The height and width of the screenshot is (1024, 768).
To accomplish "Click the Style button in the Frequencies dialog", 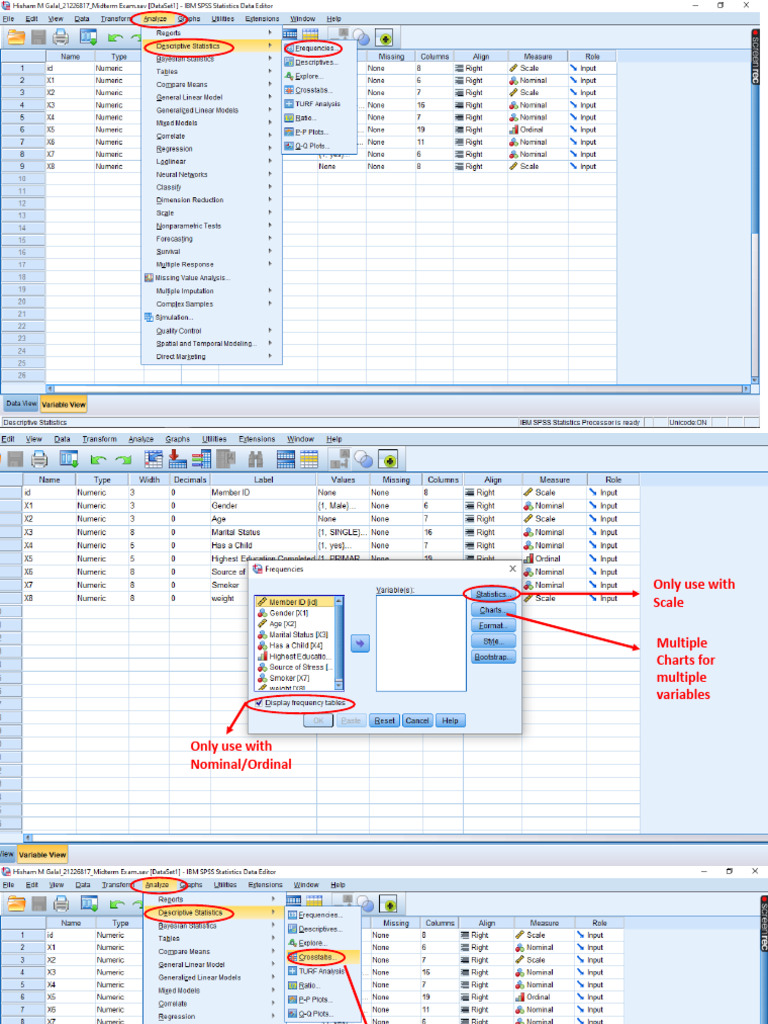I will point(493,641).
